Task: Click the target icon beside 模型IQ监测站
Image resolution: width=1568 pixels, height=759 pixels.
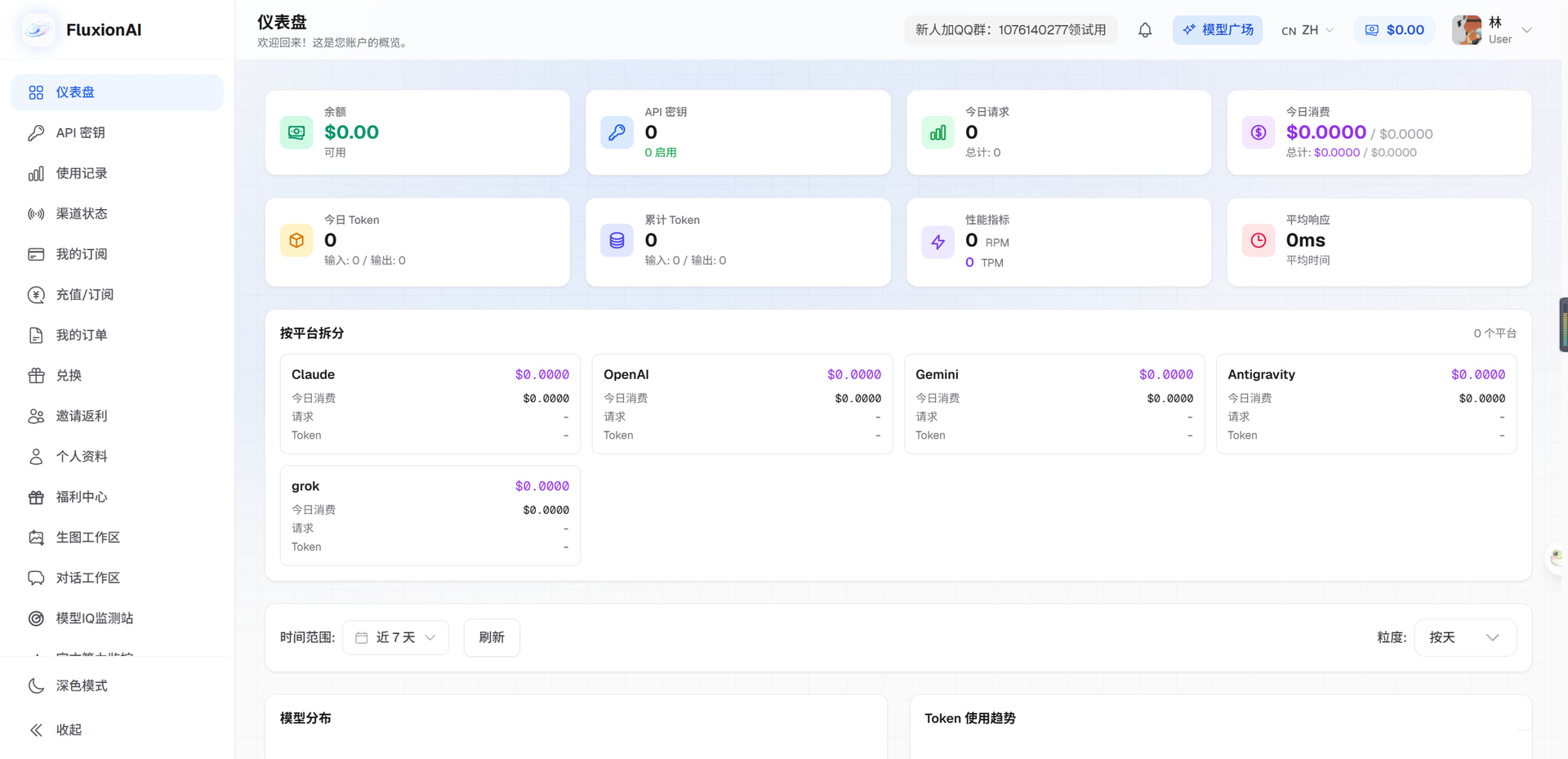Action: pyautogui.click(x=36, y=618)
